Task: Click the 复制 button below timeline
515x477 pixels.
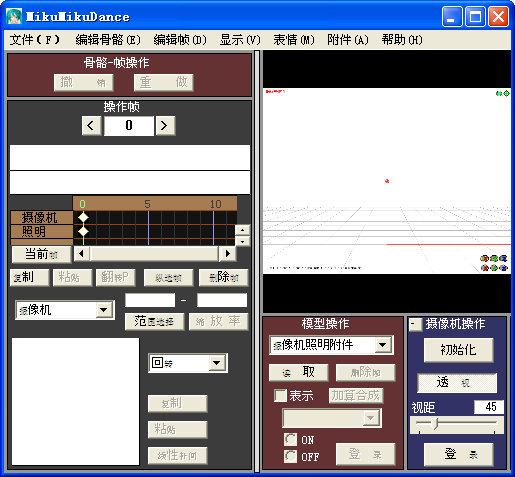Action: click(30, 277)
